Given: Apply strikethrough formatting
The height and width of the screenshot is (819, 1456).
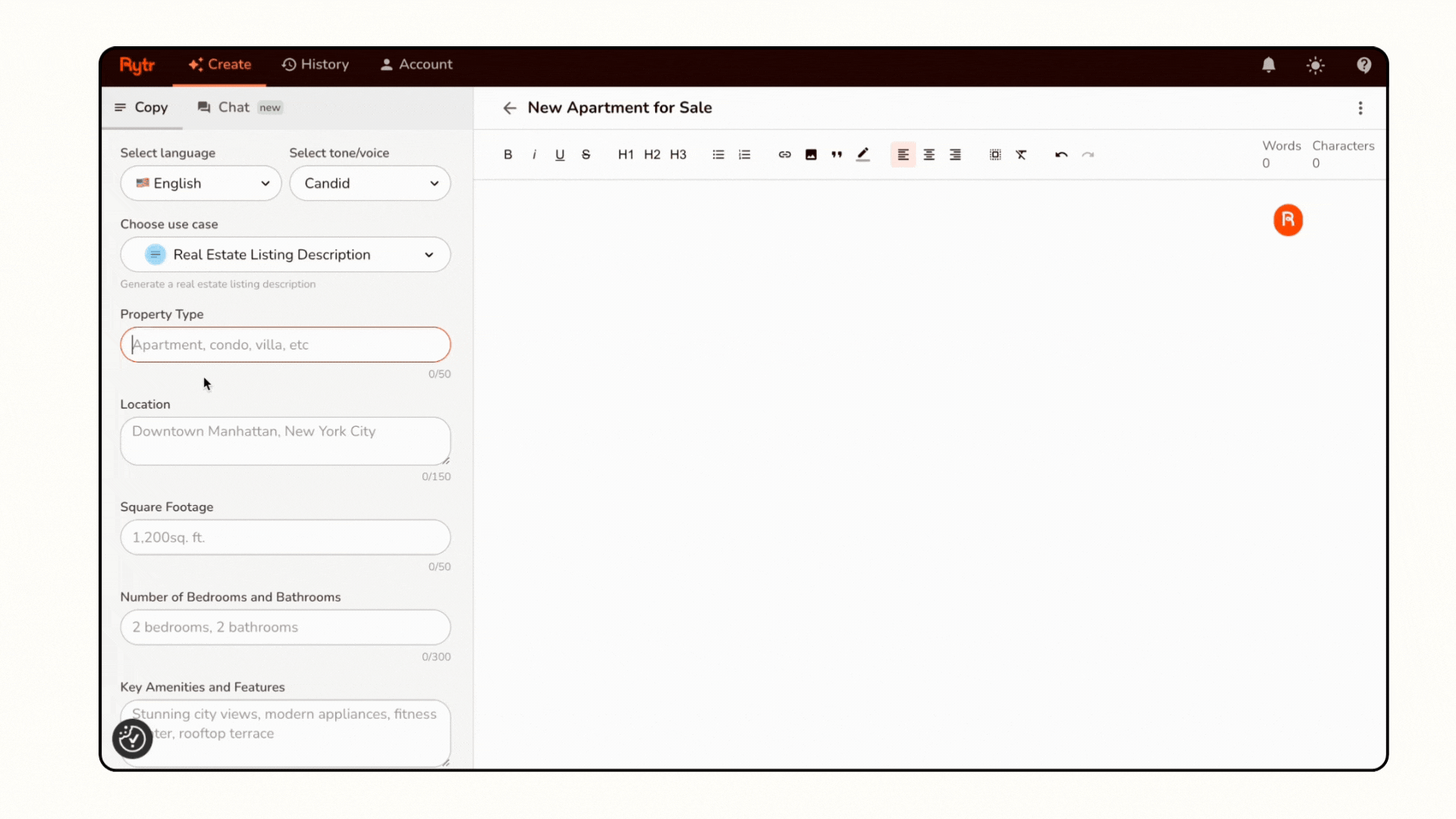Looking at the screenshot, I should tap(585, 155).
